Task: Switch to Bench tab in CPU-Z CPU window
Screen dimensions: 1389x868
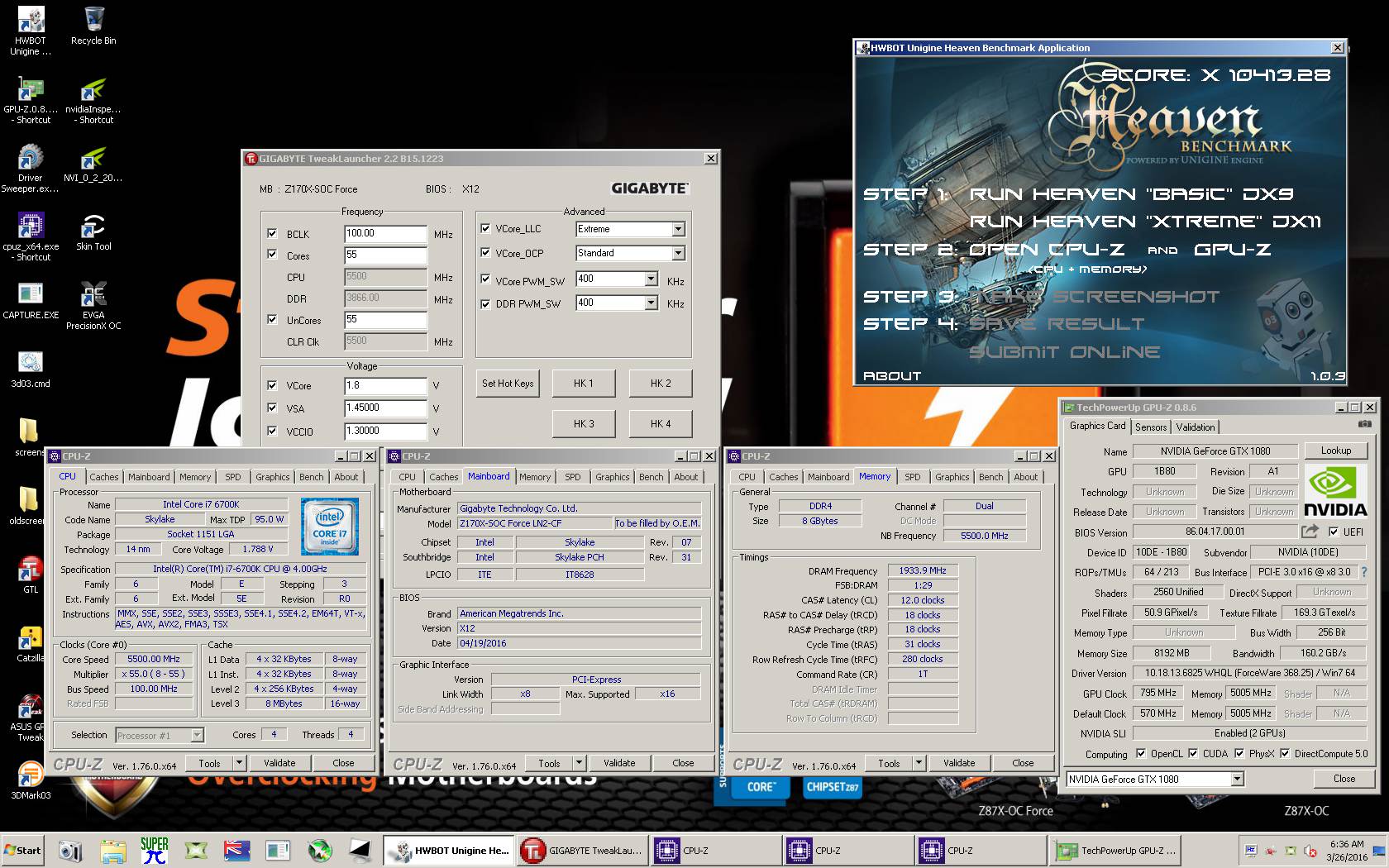Action: (x=312, y=477)
